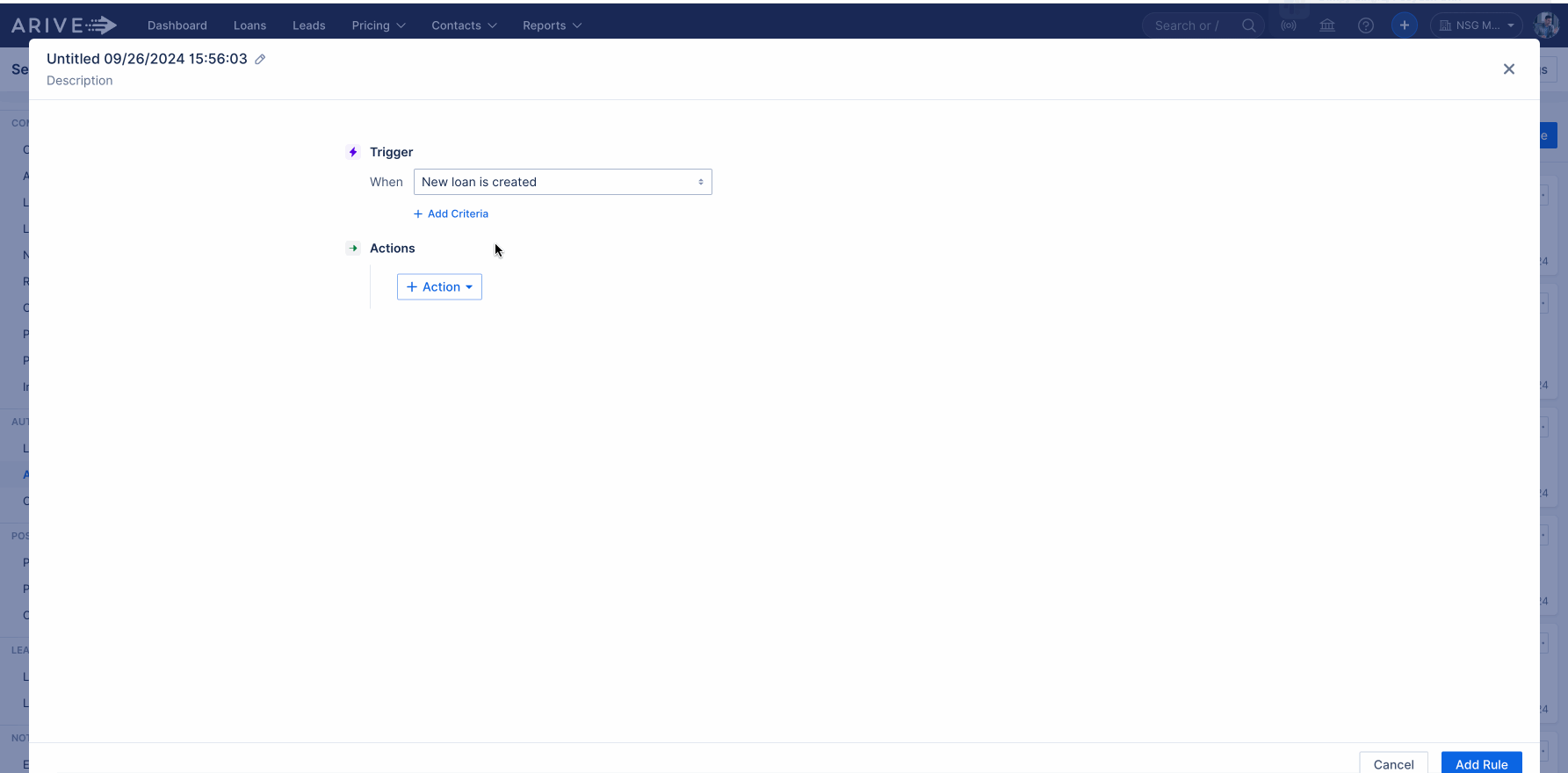Click the Cancel button
This screenshot has height=773, width=1568.
click(x=1393, y=763)
